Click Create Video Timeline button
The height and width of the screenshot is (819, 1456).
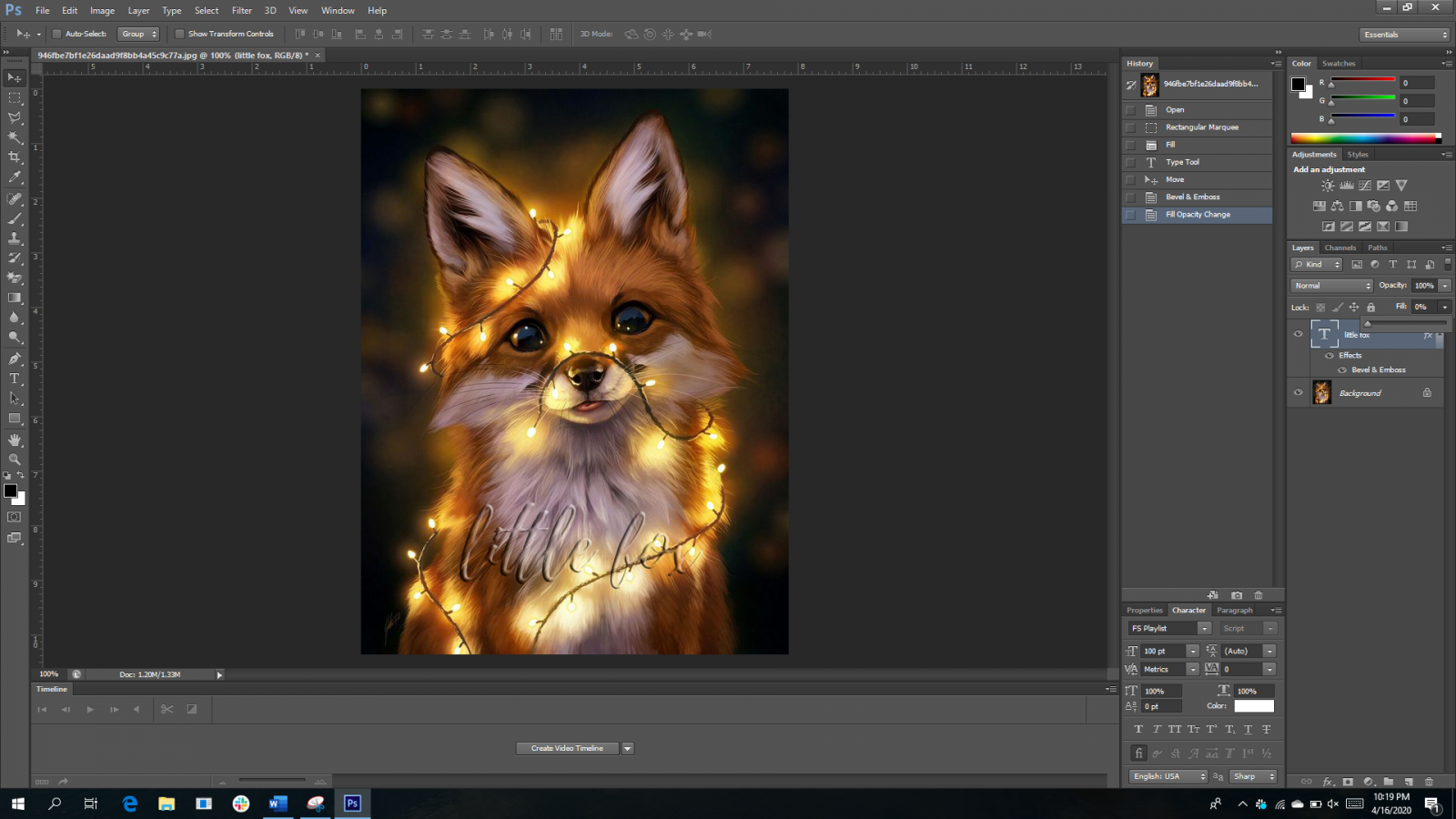[567, 748]
